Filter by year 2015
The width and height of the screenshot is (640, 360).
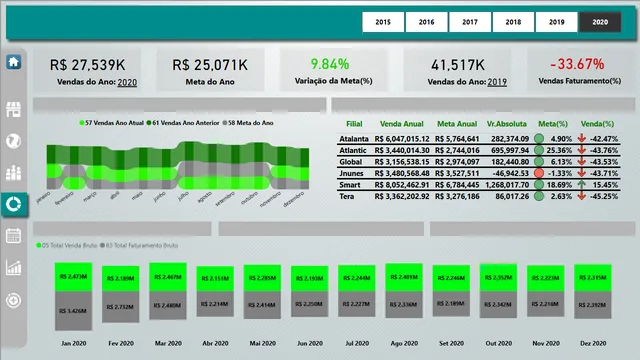point(383,22)
